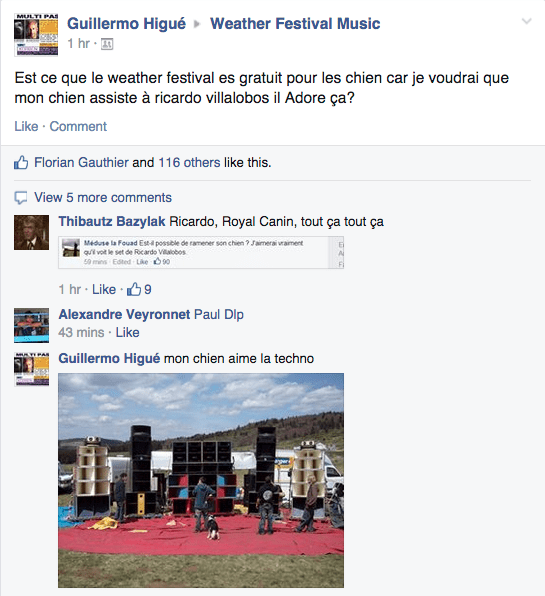Screen dimensions: 545x596
Task: Open Alexandre Veyronnet's avatar
Action: [x=32, y=325]
